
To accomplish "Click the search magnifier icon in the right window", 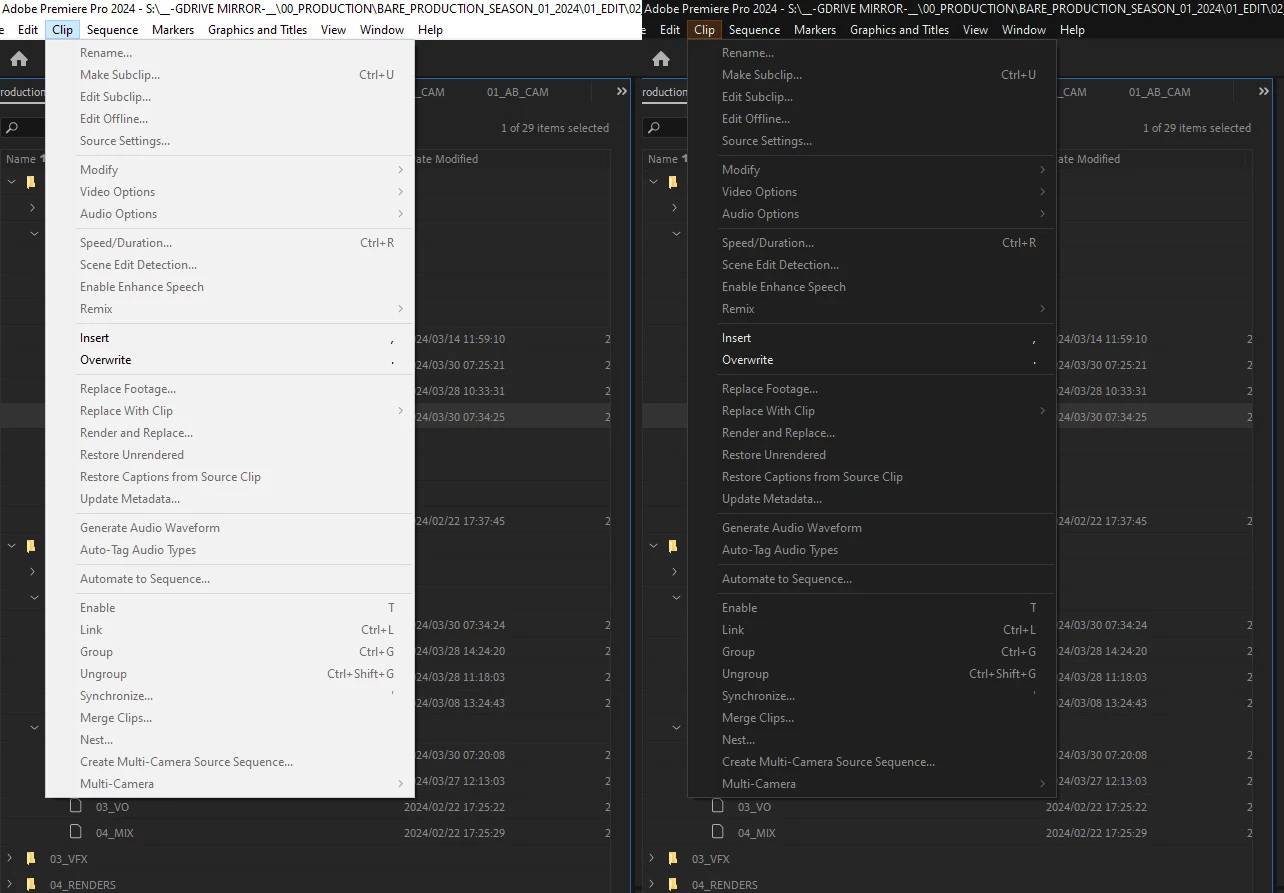I will click(x=653, y=128).
